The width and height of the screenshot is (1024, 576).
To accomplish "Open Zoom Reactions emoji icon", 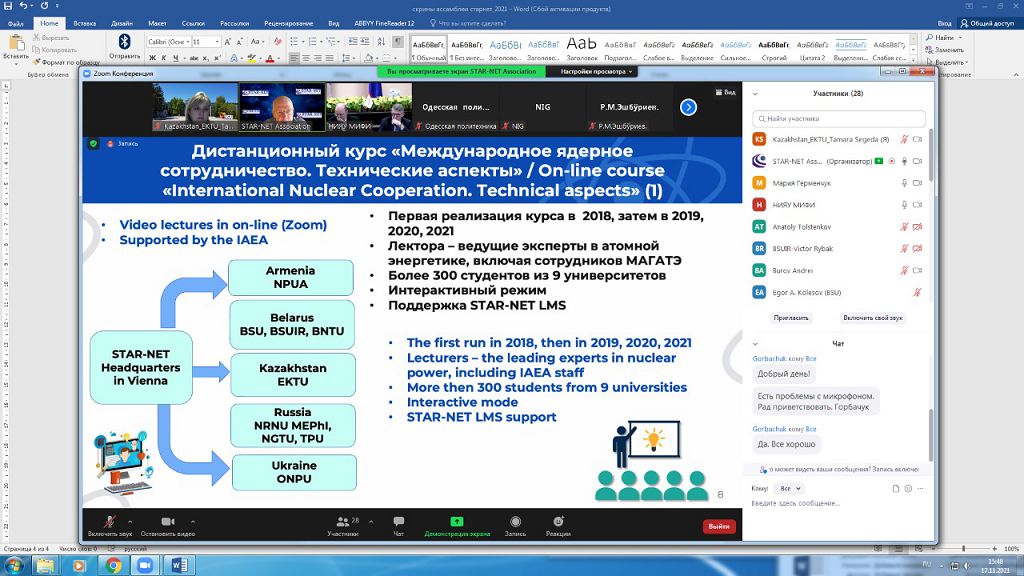I will click(558, 521).
